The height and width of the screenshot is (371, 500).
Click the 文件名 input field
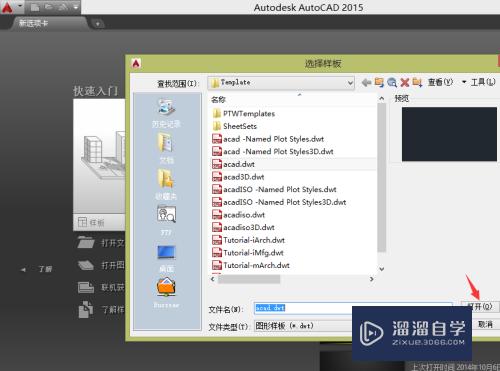[x=353, y=308]
